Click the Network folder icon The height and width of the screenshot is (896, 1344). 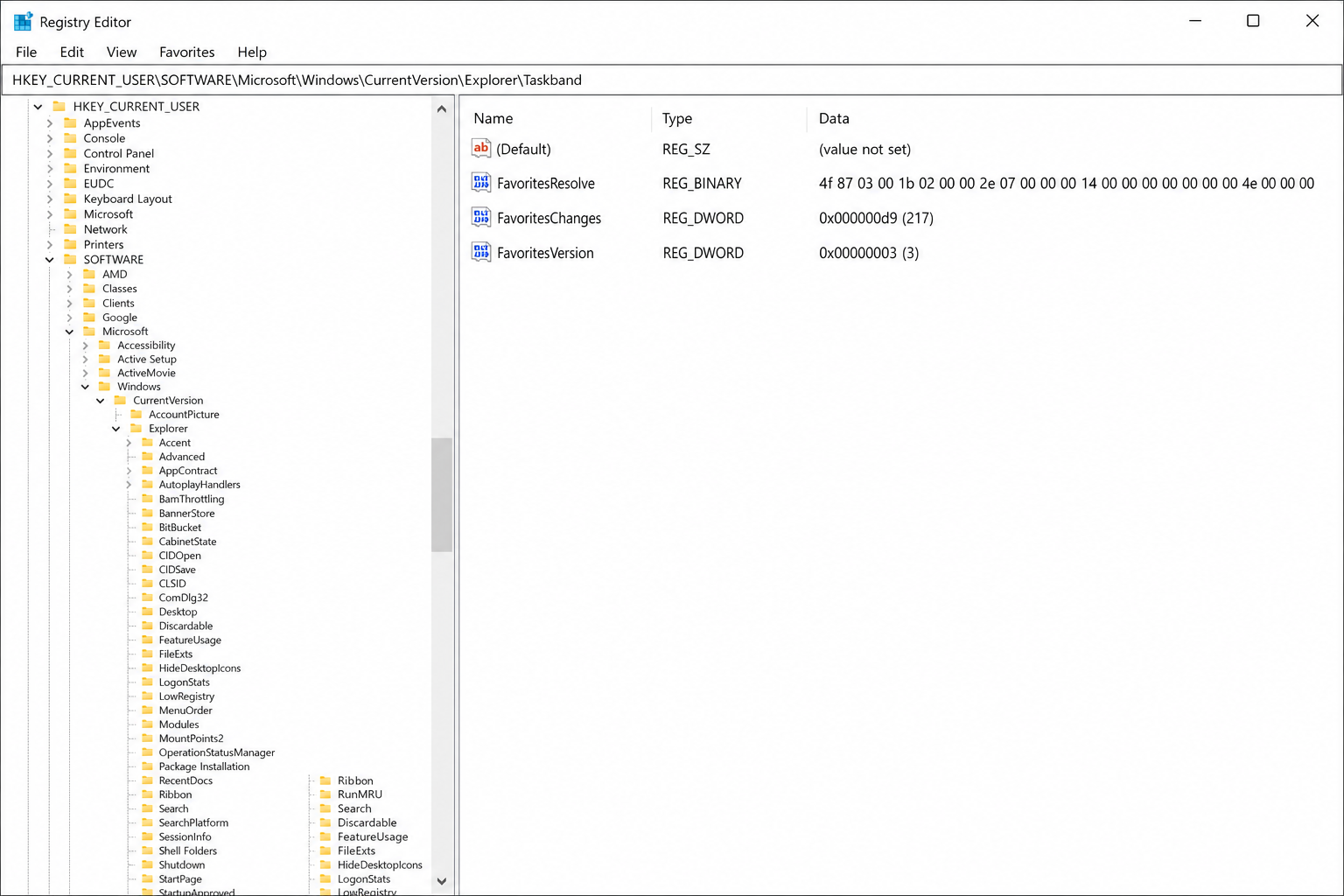(70, 229)
